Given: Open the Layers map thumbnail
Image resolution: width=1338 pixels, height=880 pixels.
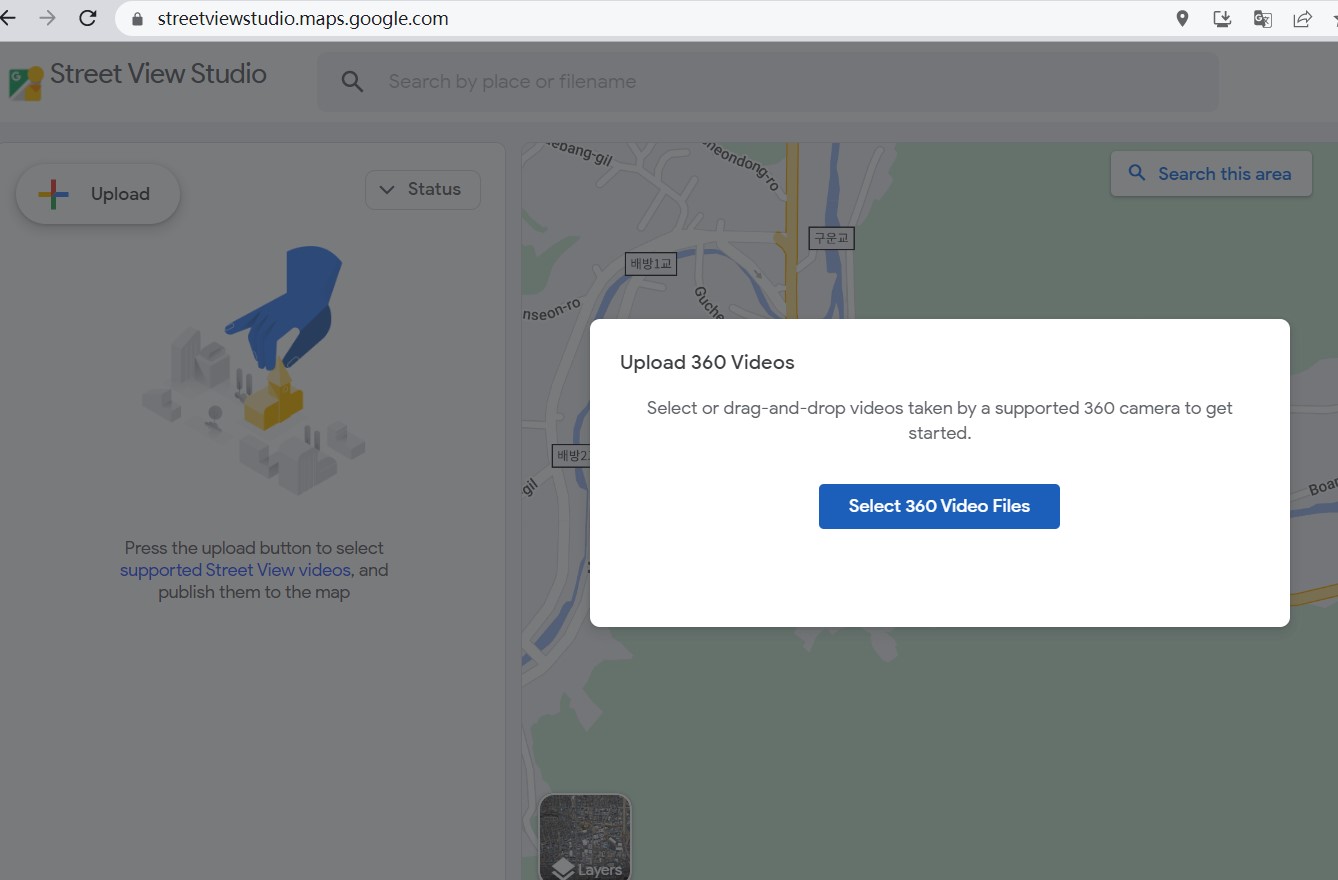Looking at the screenshot, I should tap(585, 838).
